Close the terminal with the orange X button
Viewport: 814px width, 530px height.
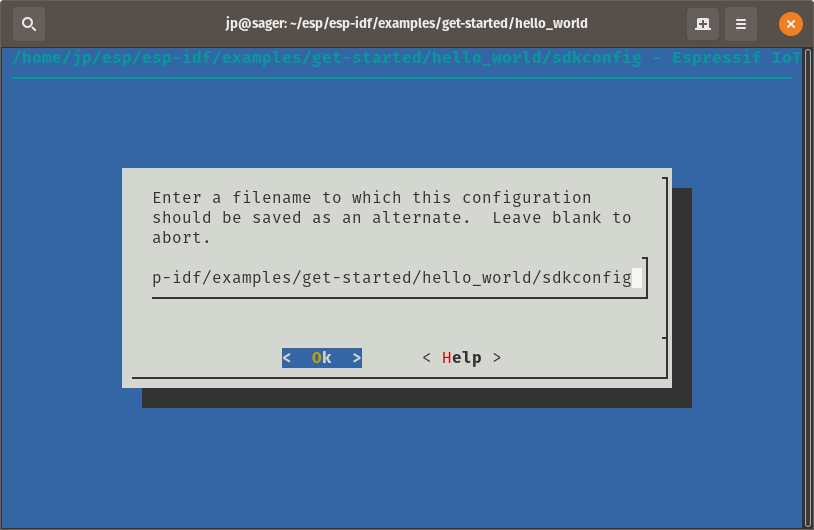point(790,24)
